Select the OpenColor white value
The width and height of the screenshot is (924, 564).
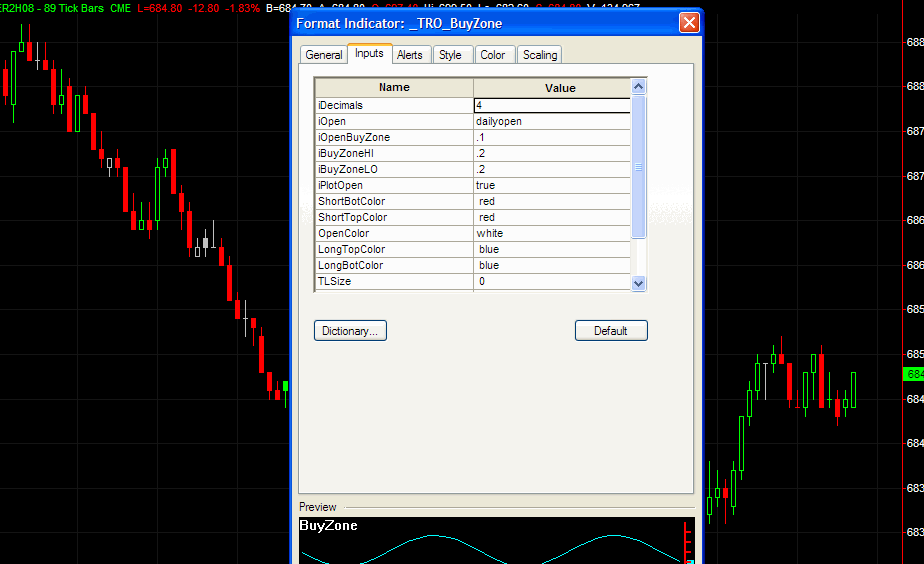click(x=551, y=233)
